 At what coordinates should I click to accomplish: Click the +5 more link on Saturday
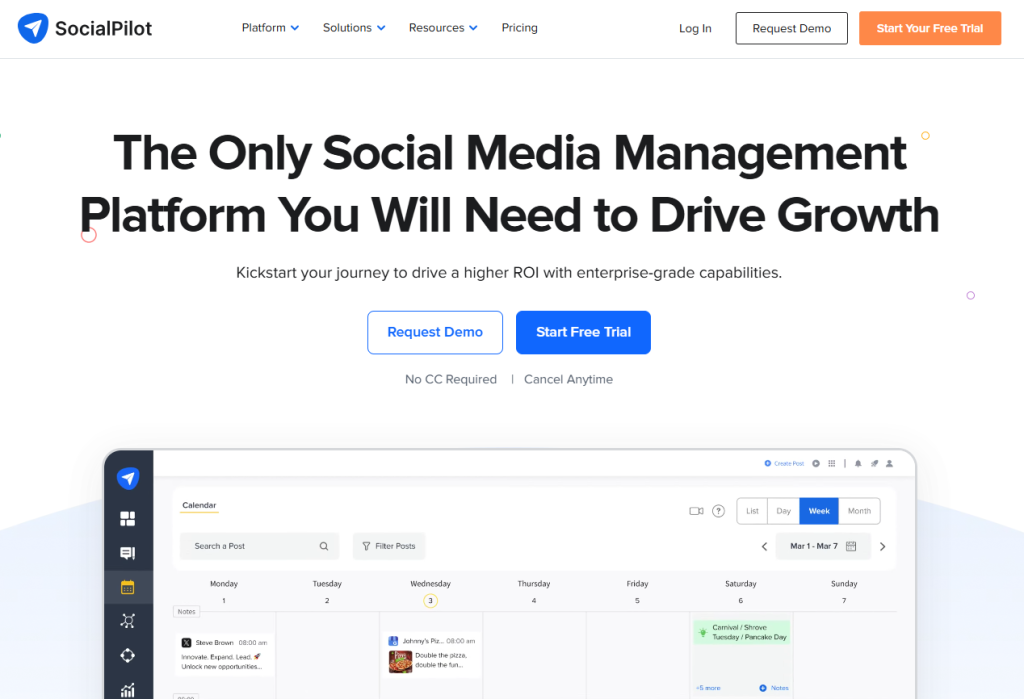tap(708, 688)
